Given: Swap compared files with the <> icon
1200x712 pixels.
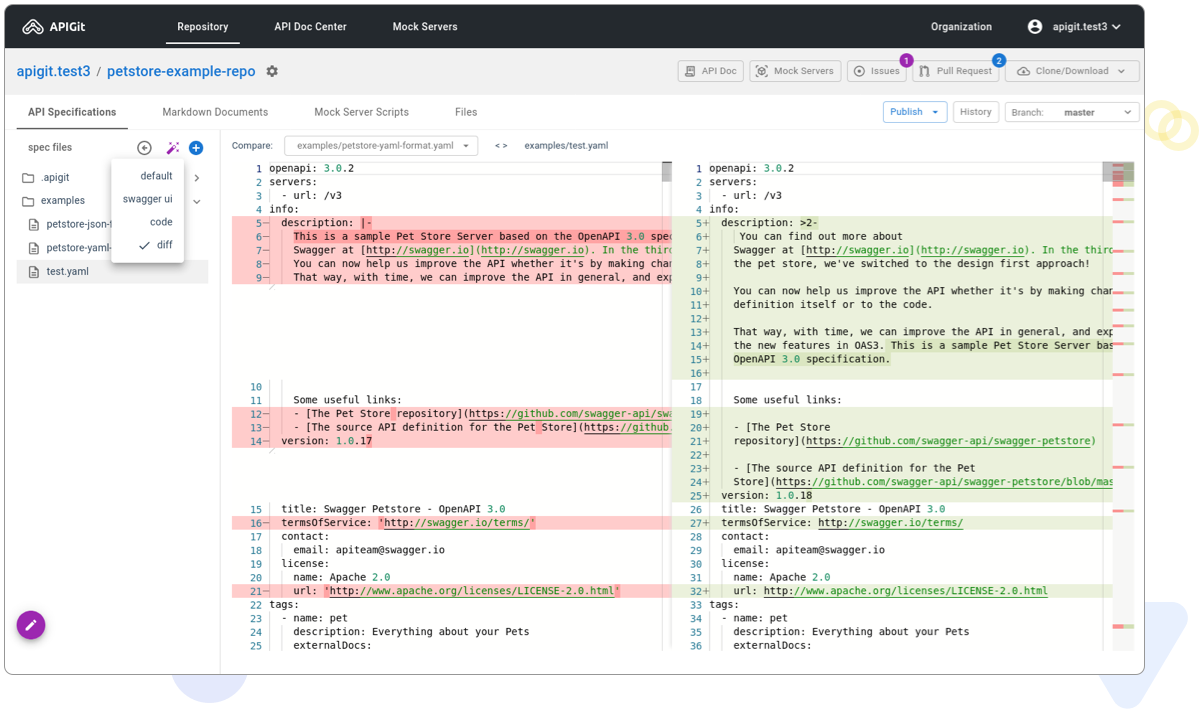Looking at the screenshot, I should pyautogui.click(x=501, y=146).
